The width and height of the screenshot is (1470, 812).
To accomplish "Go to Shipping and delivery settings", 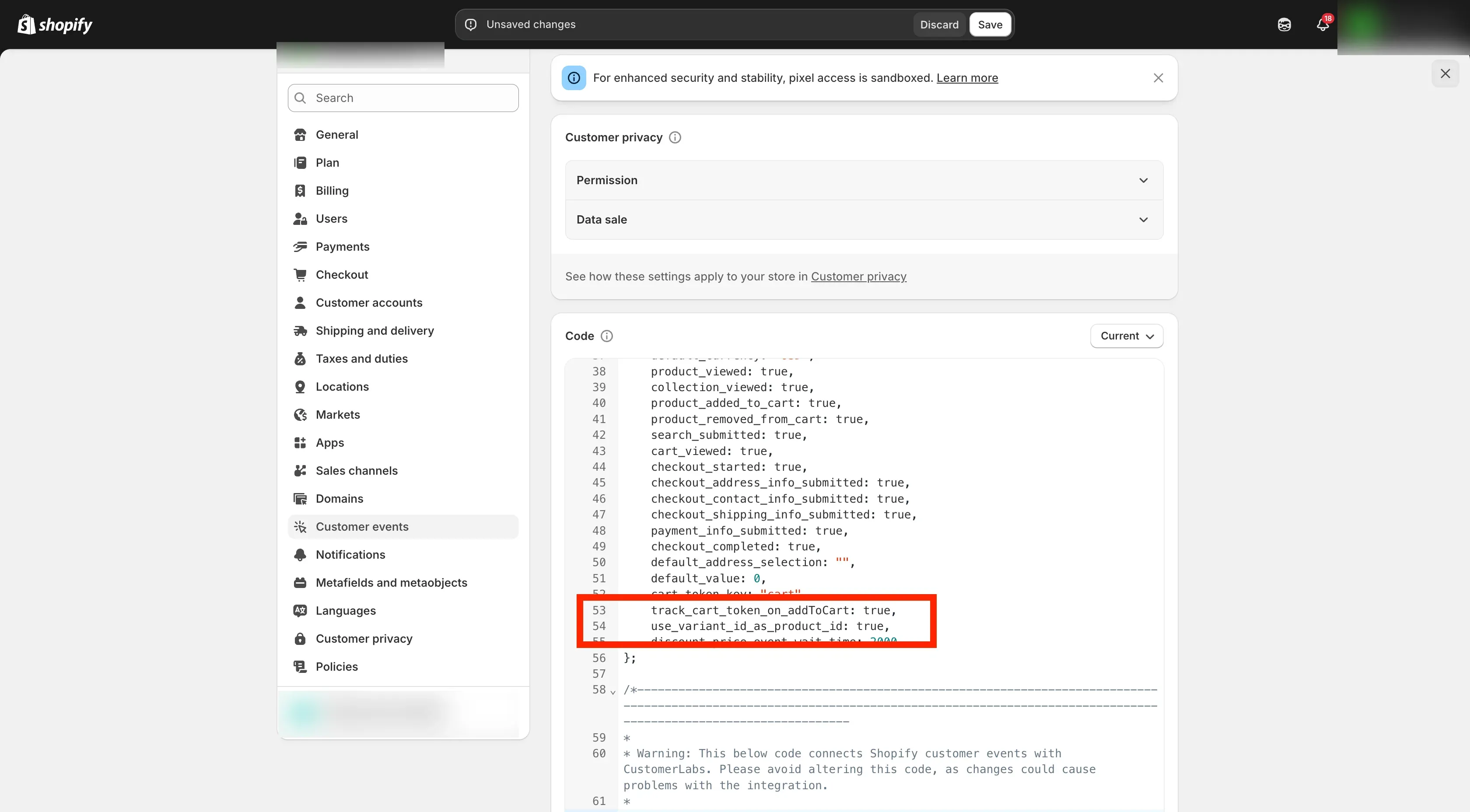I will 403,330.
